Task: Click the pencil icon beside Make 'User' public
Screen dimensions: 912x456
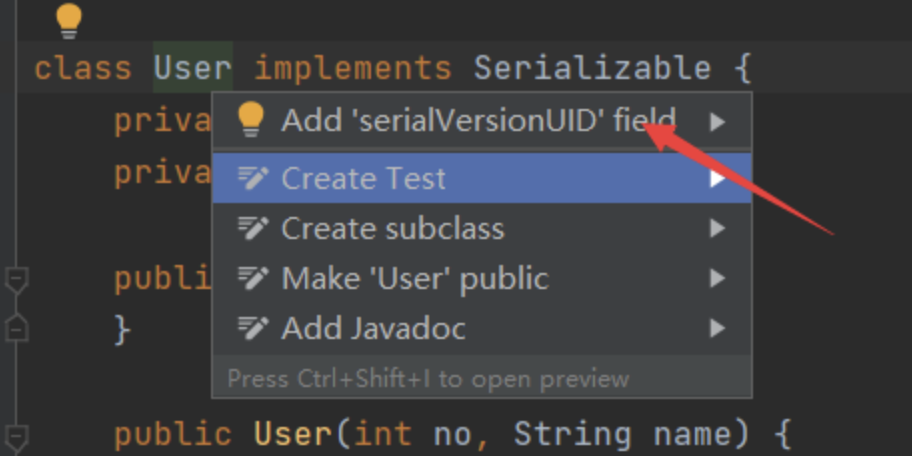Action: 252,278
